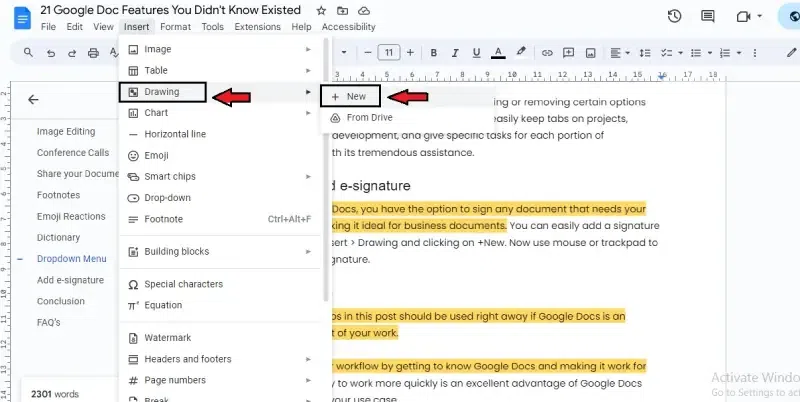Image resolution: width=800 pixels, height=402 pixels.
Task: Close the outline with back arrow
Action: click(x=33, y=99)
